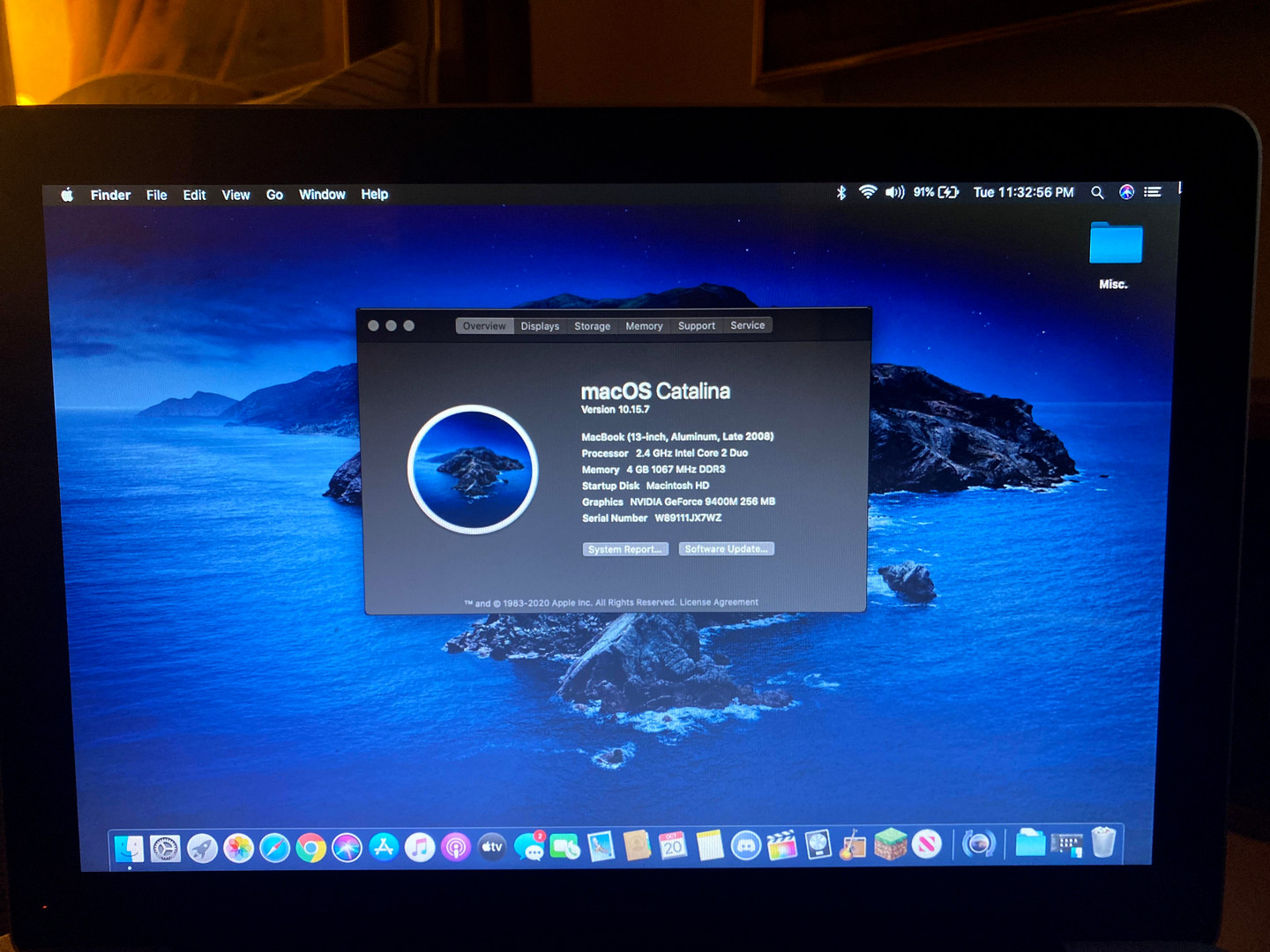The image size is (1270, 952).
Task: Launch Launchpad rocket icon in Dock
Action: (202, 849)
